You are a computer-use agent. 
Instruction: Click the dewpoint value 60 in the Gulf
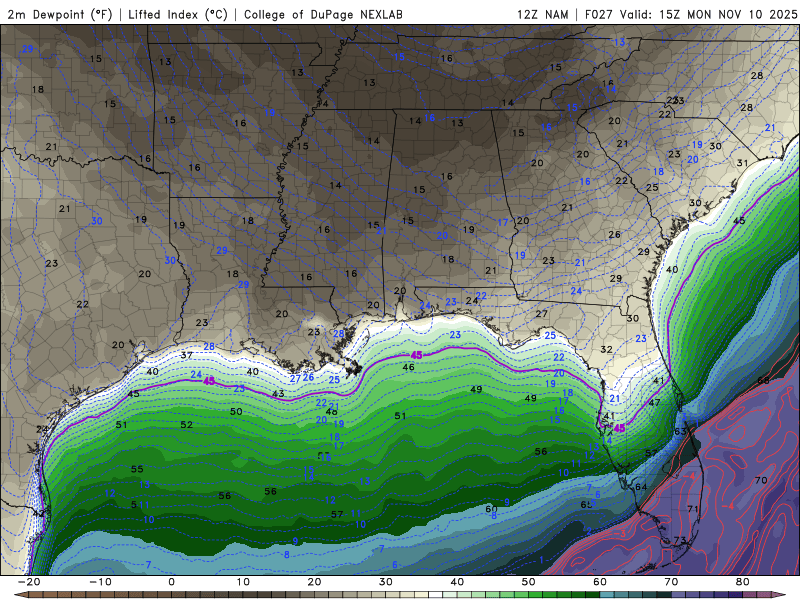point(491,509)
